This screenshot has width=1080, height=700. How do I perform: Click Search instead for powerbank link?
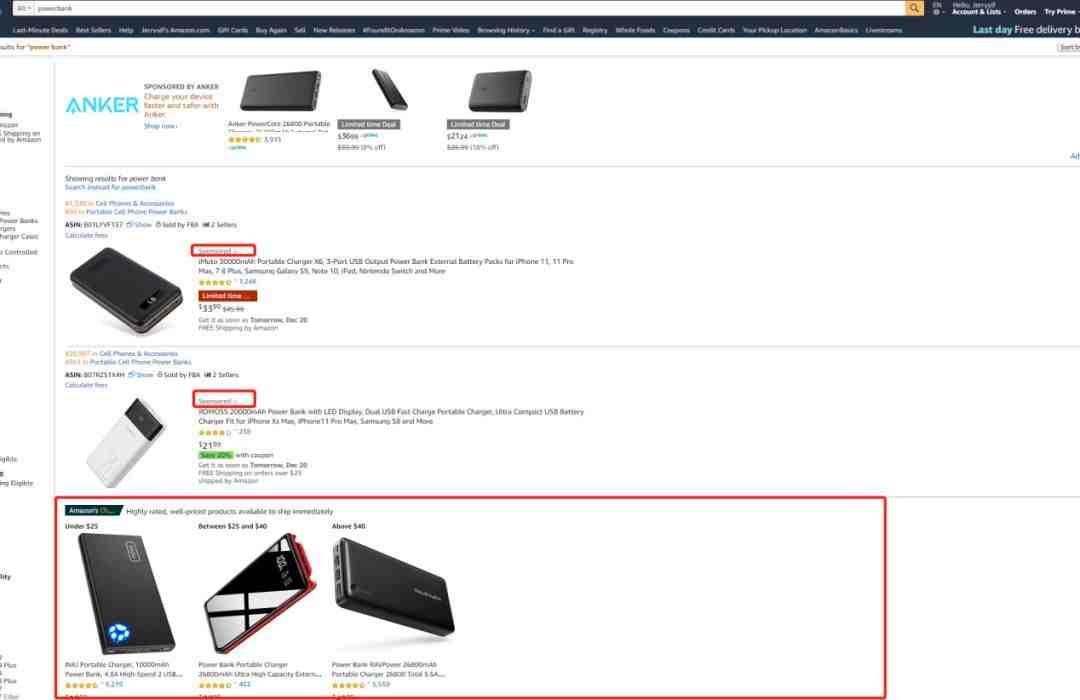point(110,187)
